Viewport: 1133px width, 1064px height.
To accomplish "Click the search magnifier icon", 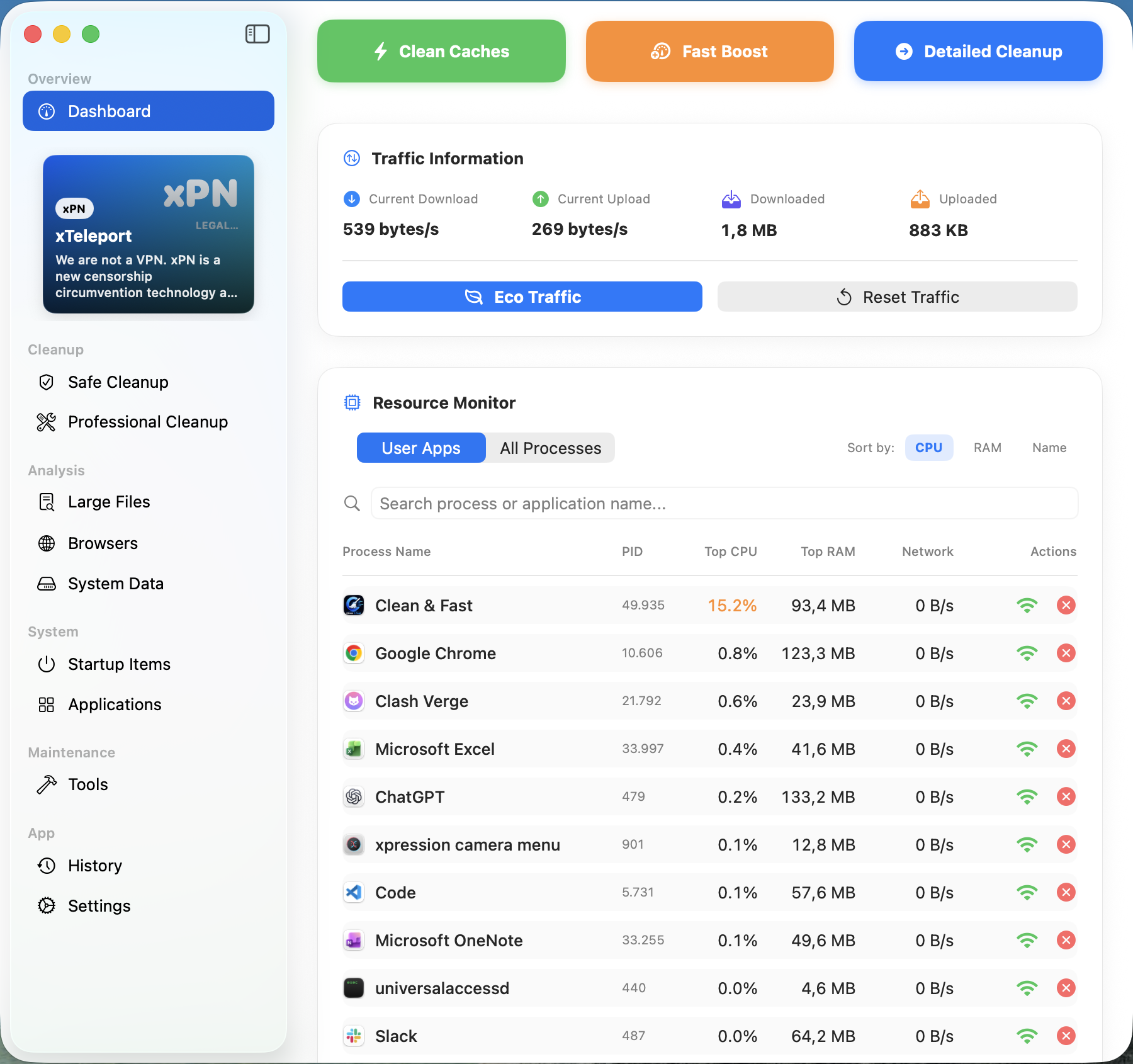I will point(352,504).
